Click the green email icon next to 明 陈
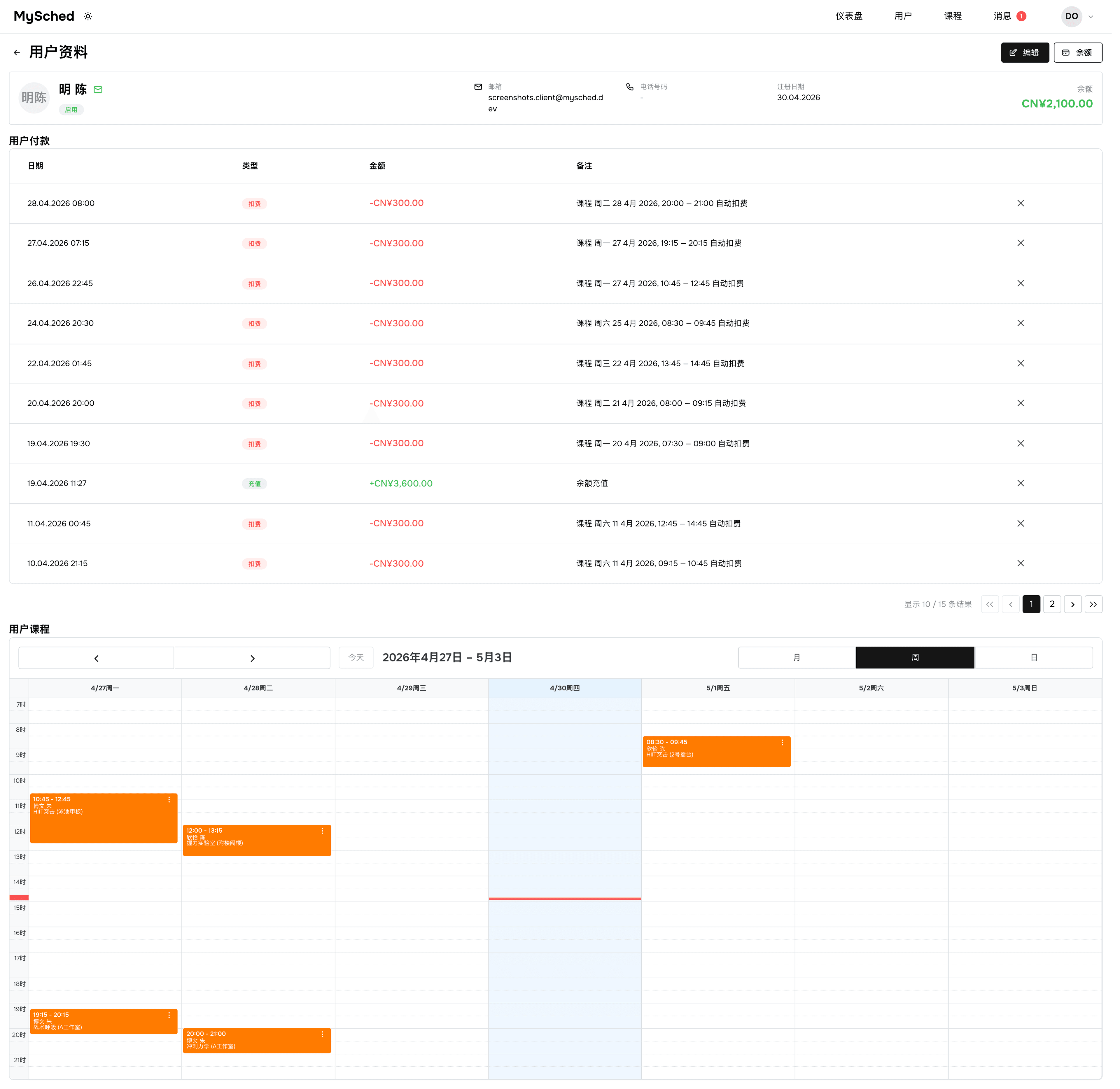 pyautogui.click(x=98, y=90)
